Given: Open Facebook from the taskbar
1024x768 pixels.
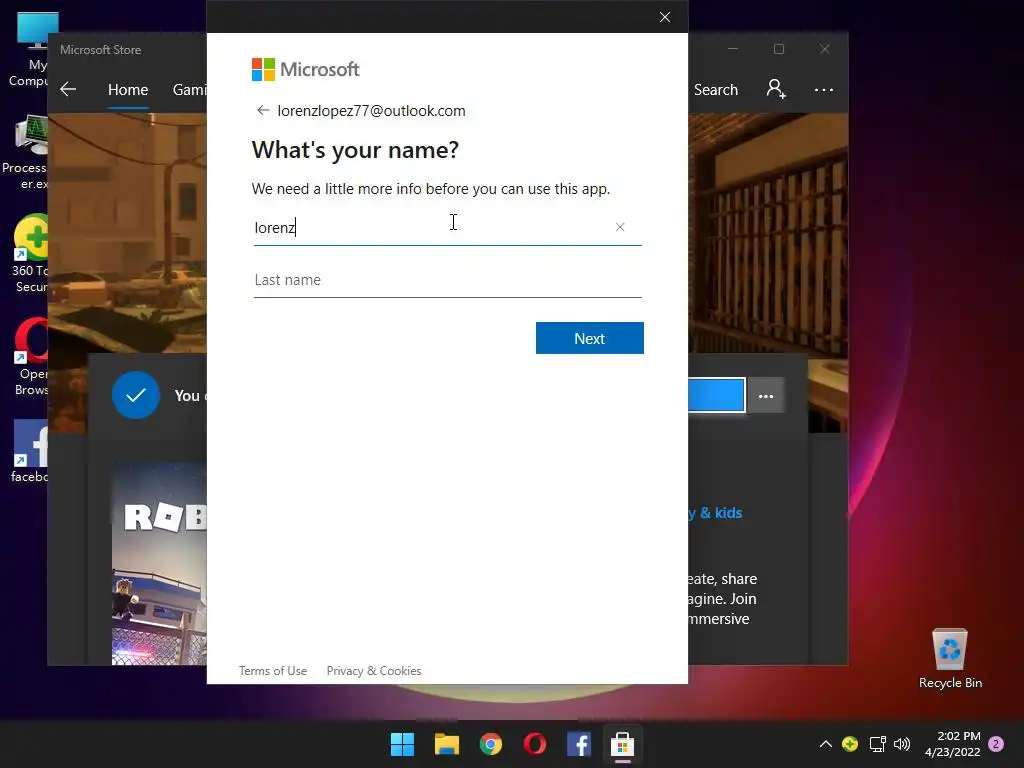Looking at the screenshot, I should (579, 744).
